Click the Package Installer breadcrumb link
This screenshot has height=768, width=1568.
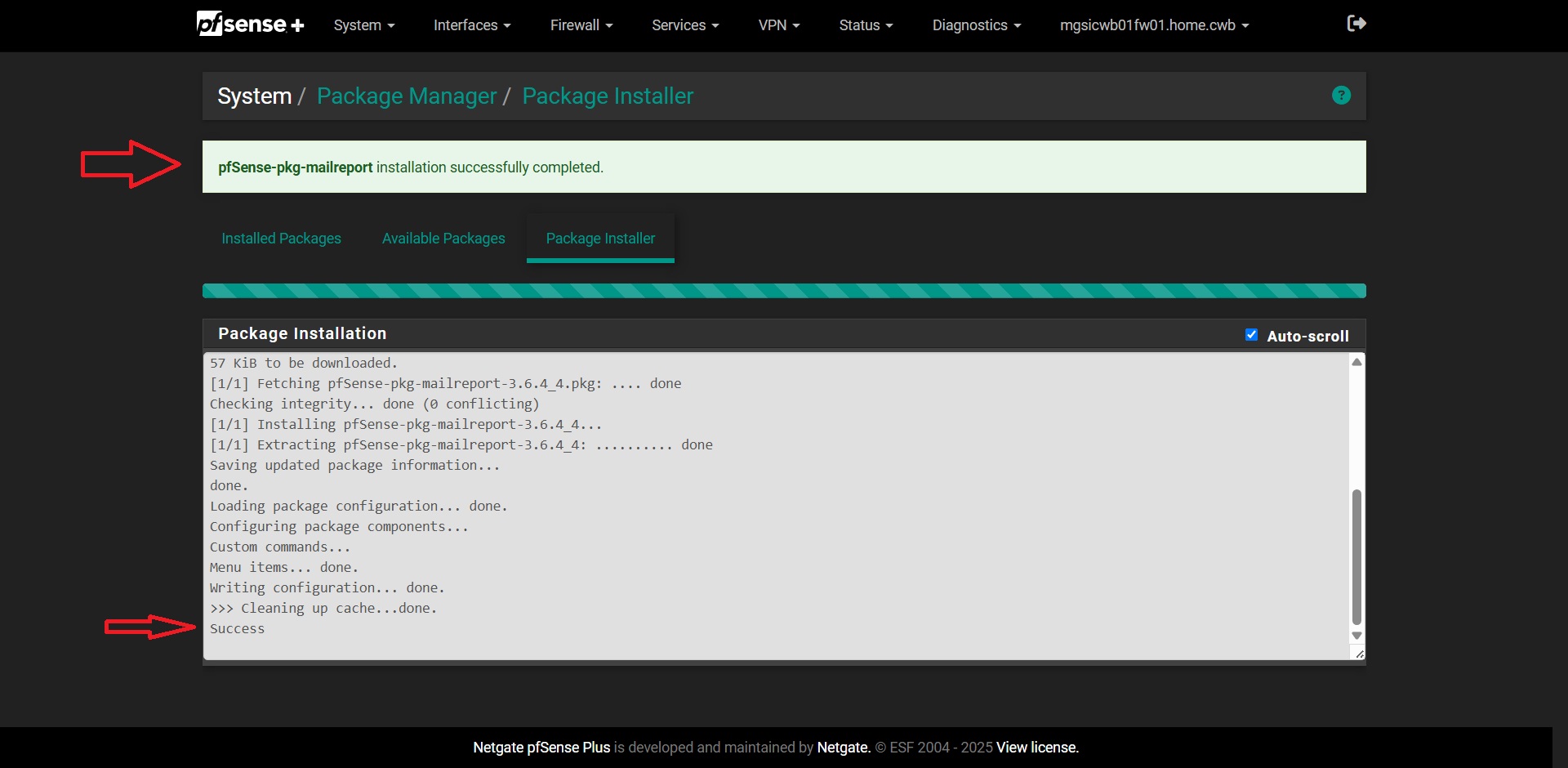608,96
